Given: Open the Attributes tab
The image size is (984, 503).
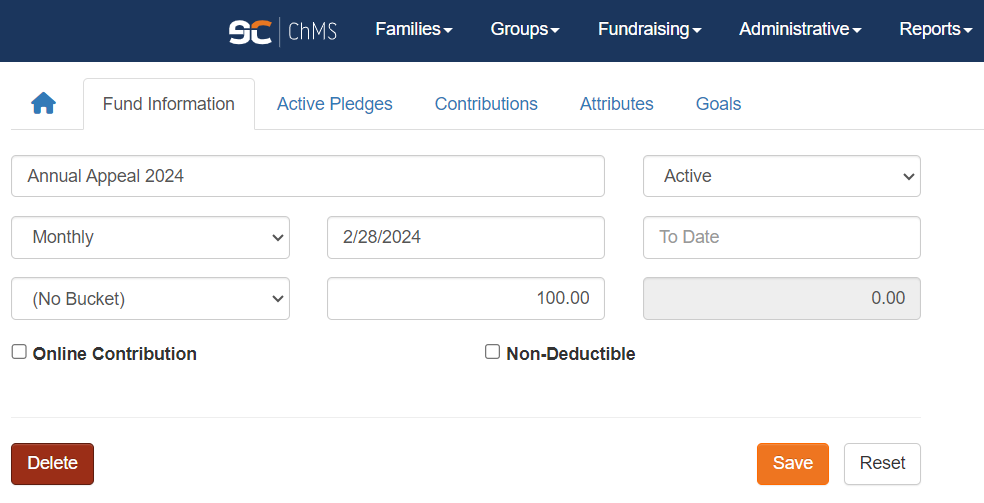Looking at the screenshot, I should coord(616,104).
